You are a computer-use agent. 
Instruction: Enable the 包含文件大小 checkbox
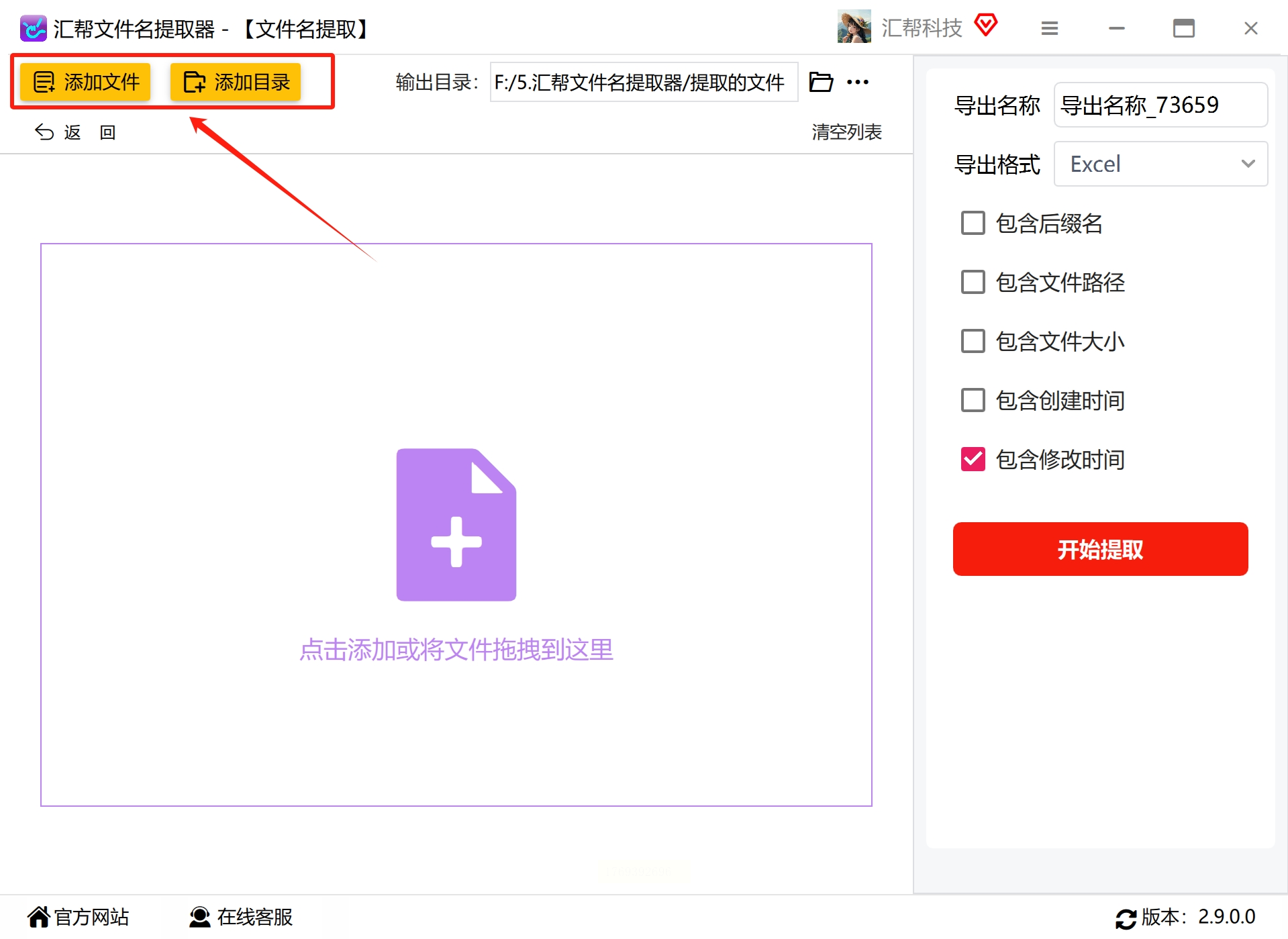click(x=973, y=341)
